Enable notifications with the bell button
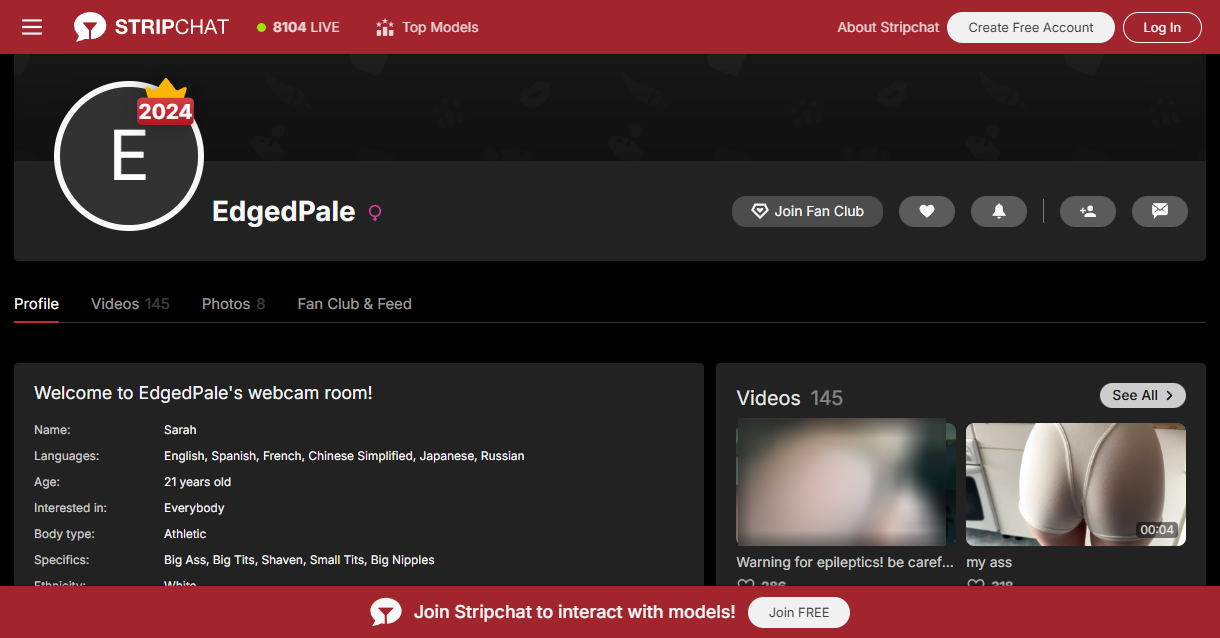1220x638 pixels. [998, 211]
